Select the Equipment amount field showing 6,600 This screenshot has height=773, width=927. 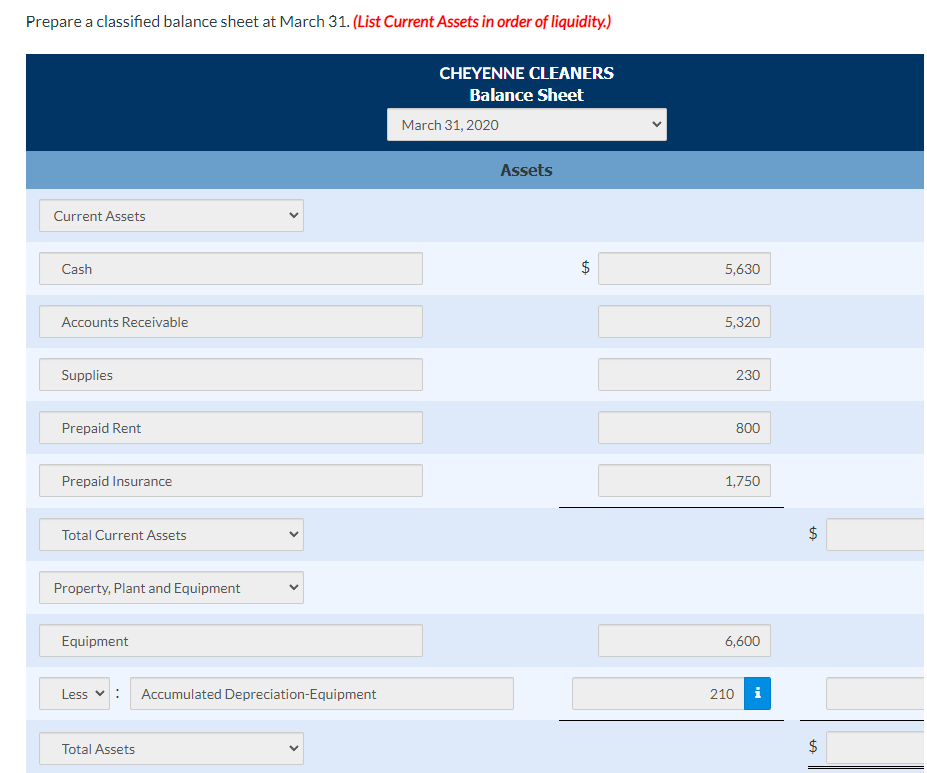(683, 640)
